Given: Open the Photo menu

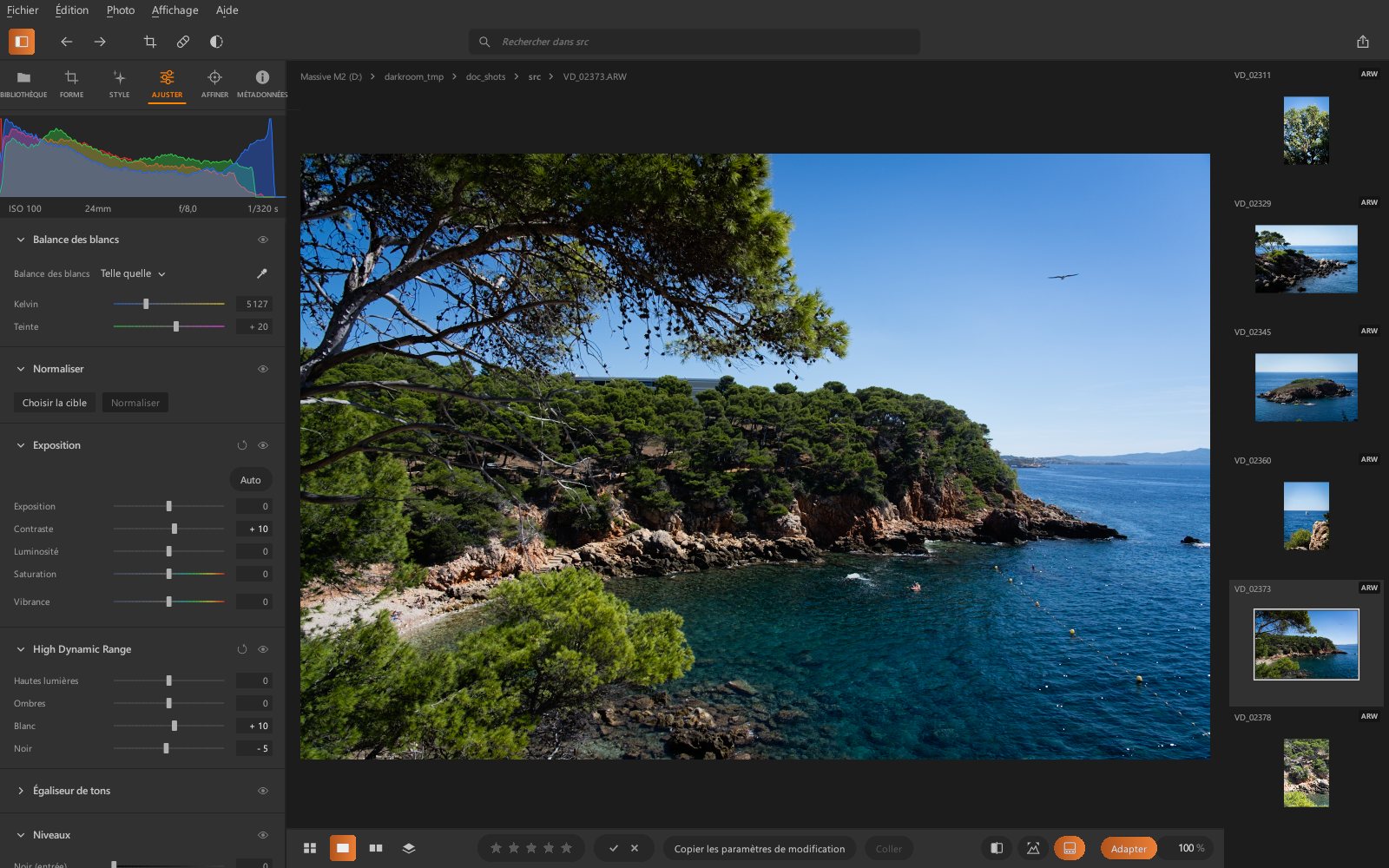Looking at the screenshot, I should pos(121,10).
